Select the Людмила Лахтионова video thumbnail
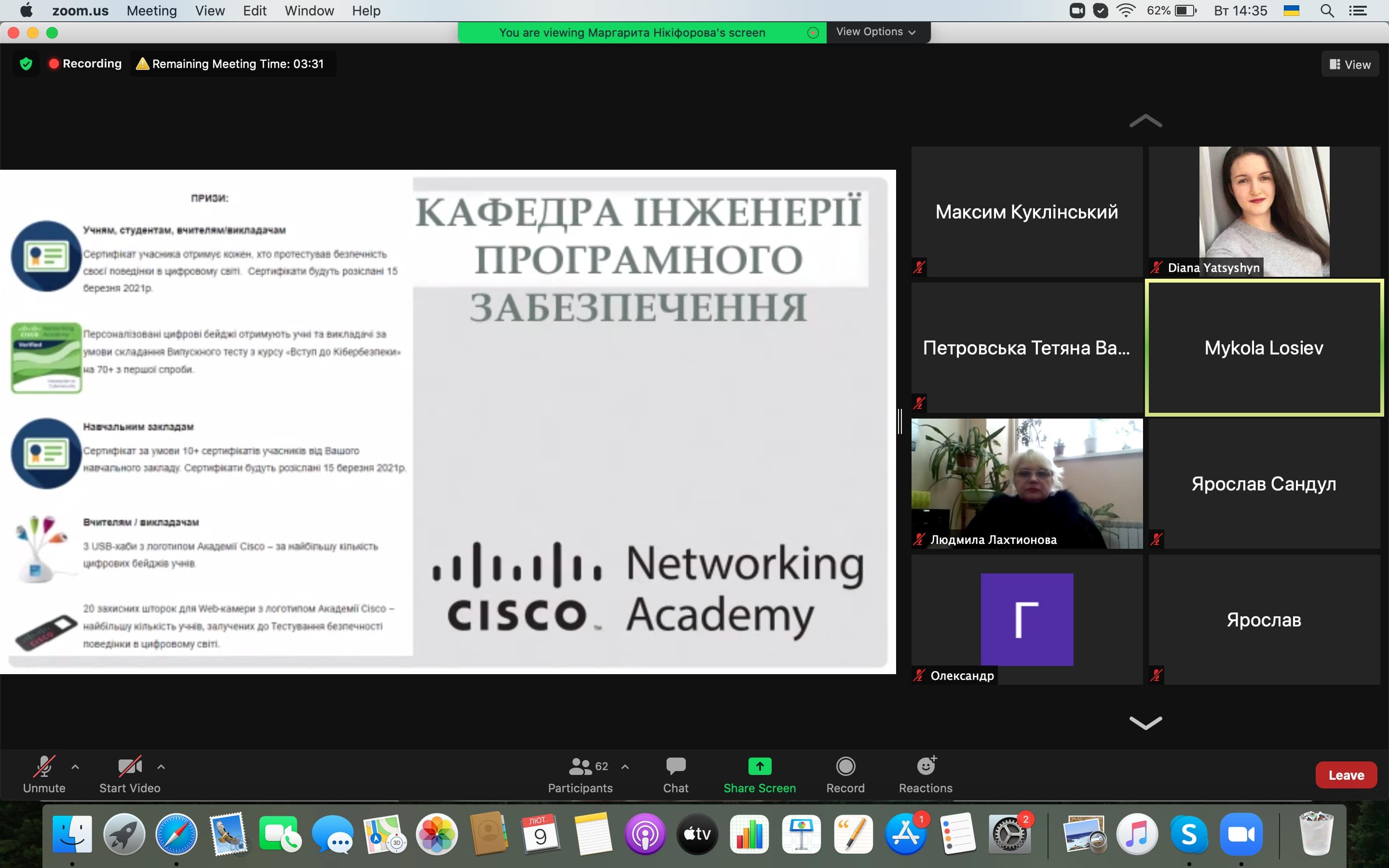1389x868 pixels. 1026,483
